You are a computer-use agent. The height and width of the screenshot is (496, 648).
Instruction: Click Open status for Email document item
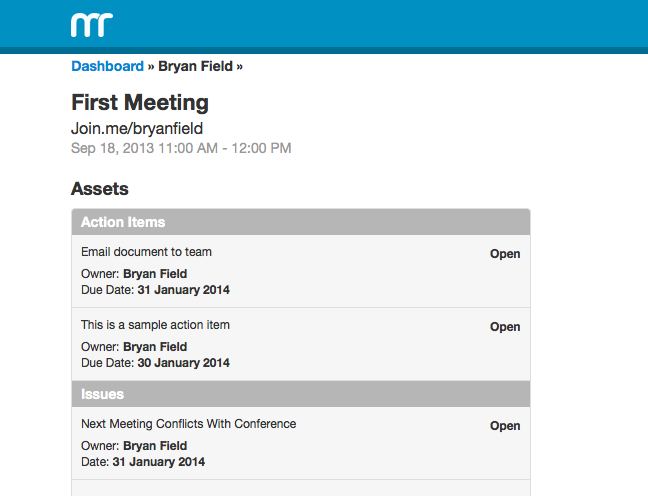(505, 254)
